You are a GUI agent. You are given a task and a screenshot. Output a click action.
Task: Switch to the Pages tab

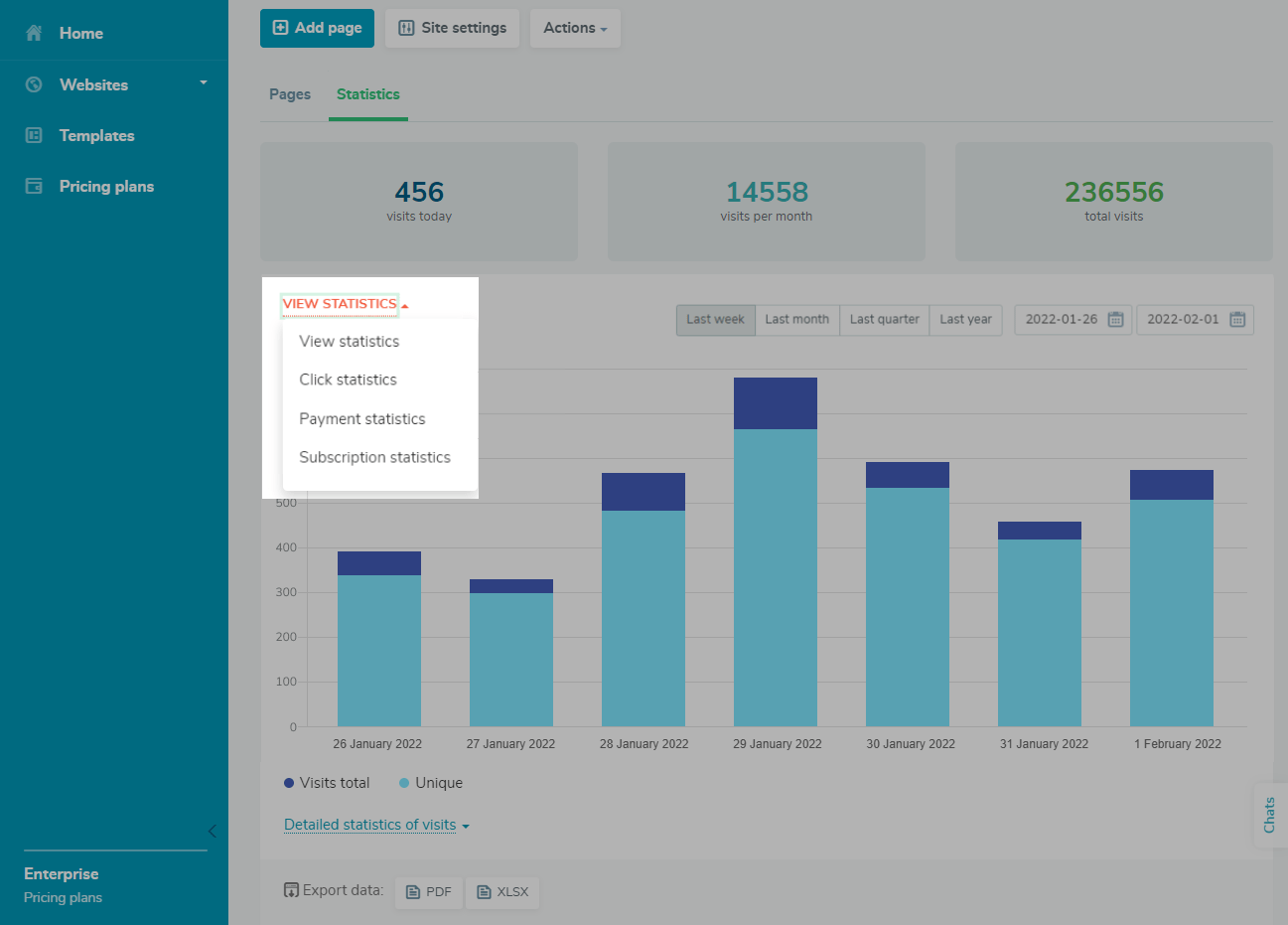290,94
